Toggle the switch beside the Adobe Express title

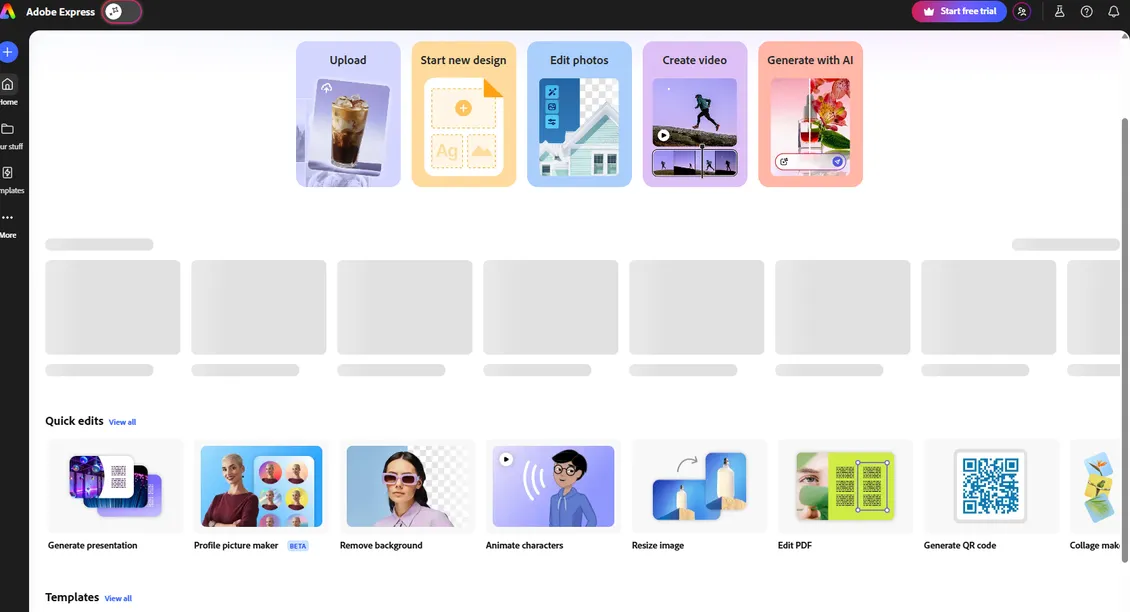[x=121, y=12]
